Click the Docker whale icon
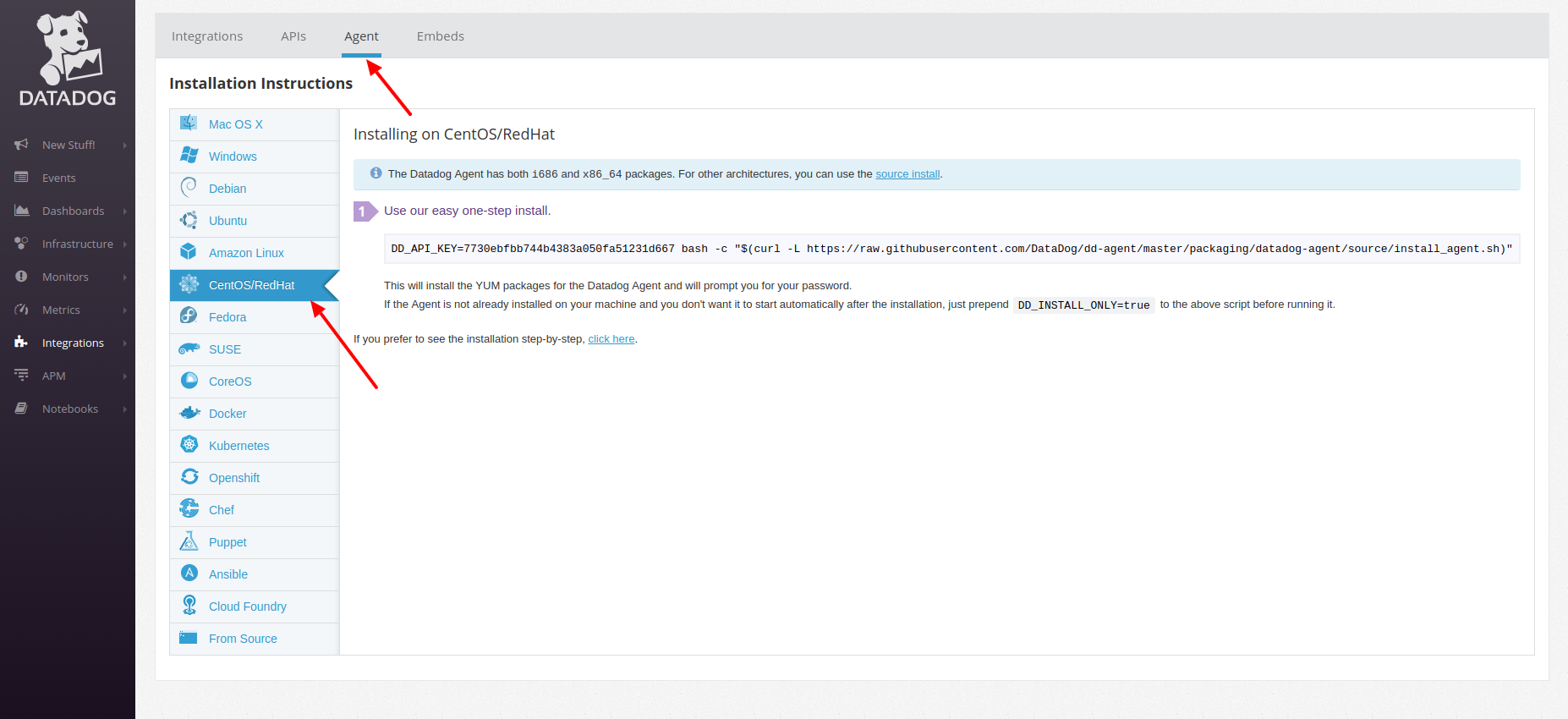Image resolution: width=1568 pixels, height=719 pixels. (189, 413)
